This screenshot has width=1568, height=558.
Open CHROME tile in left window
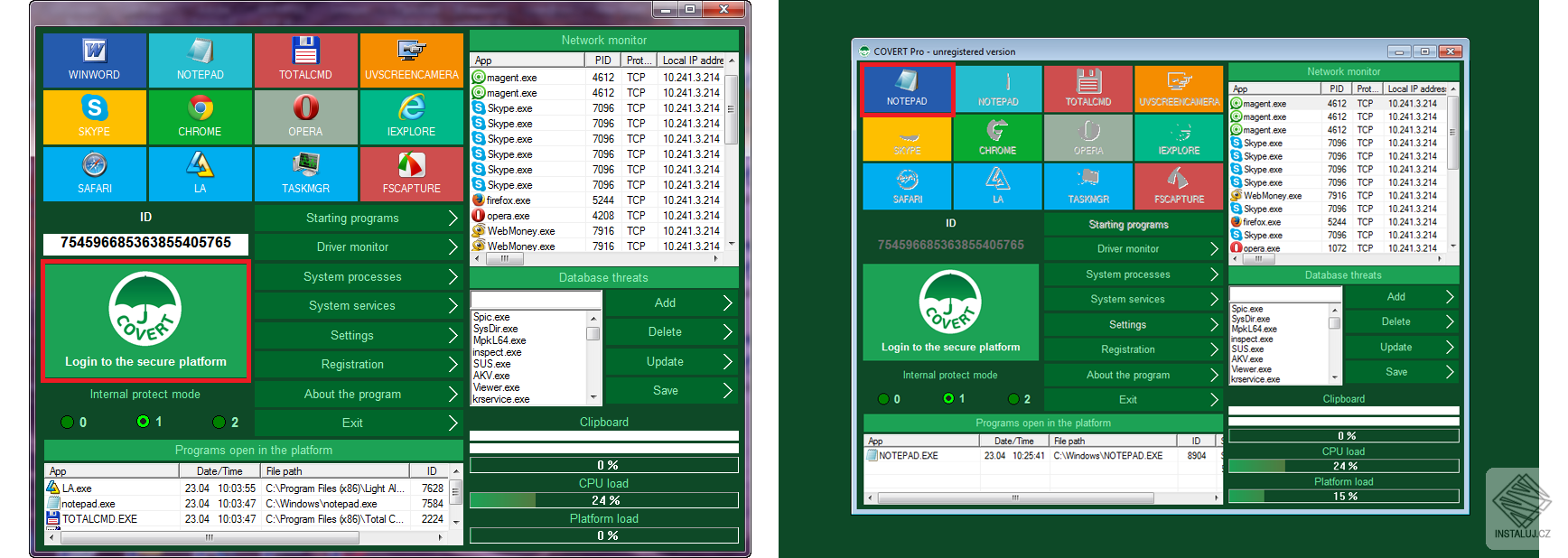point(200,116)
